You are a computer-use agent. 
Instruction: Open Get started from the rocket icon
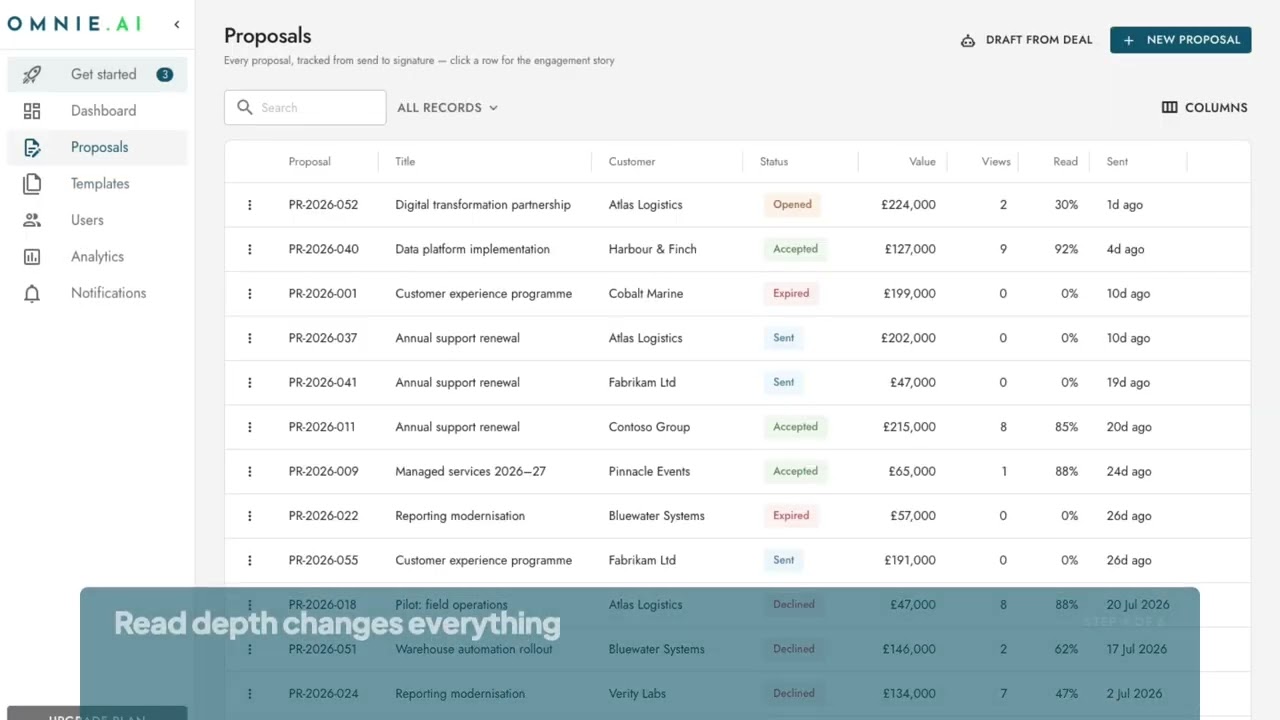(x=32, y=74)
